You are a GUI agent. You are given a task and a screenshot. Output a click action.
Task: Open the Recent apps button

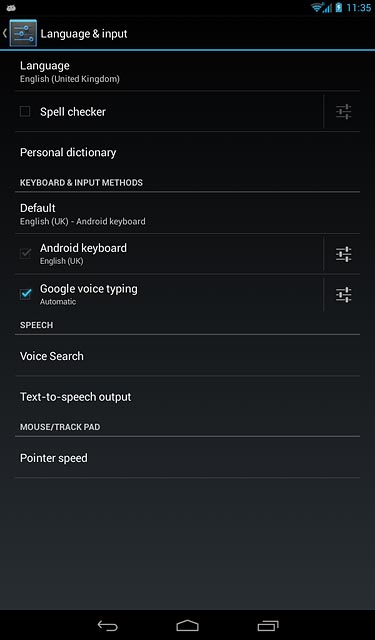[268, 625]
